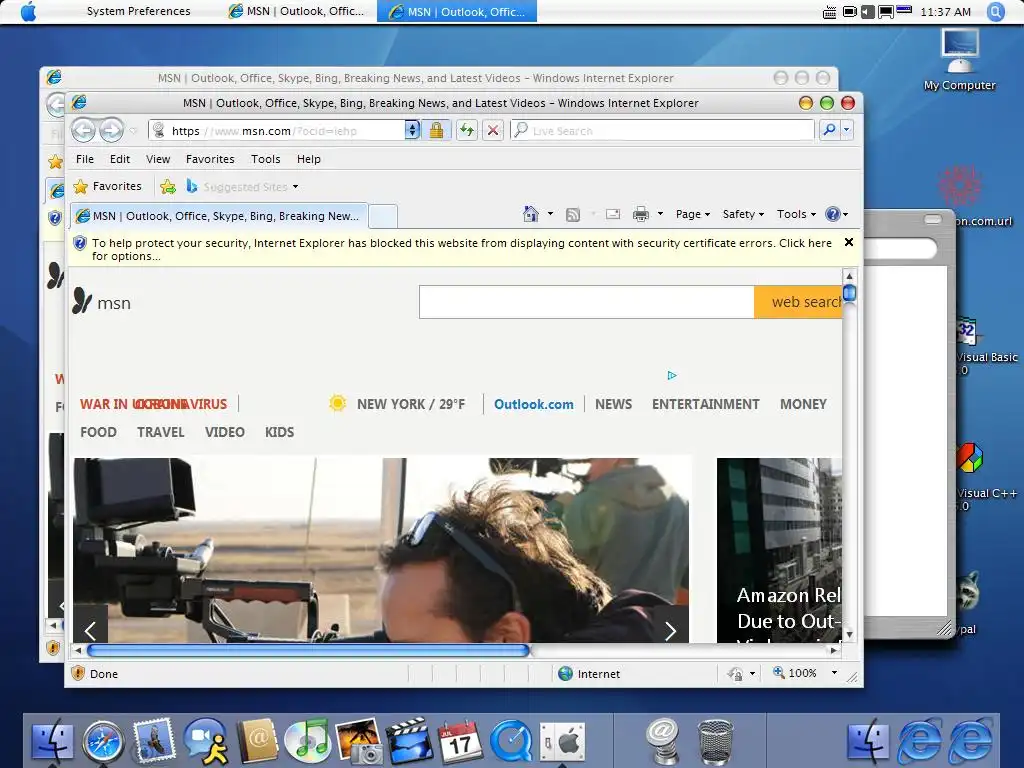Viewport: 1024px width, 768px height.
Task: Expand the search provider dropdown arrow
Action: [847, 130]
